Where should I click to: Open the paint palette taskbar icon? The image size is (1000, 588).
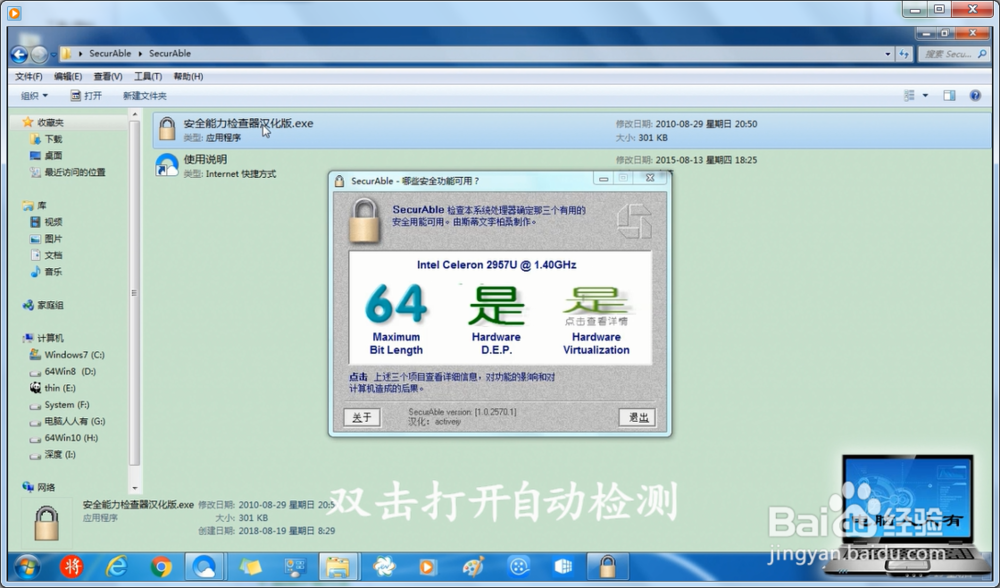473,566
